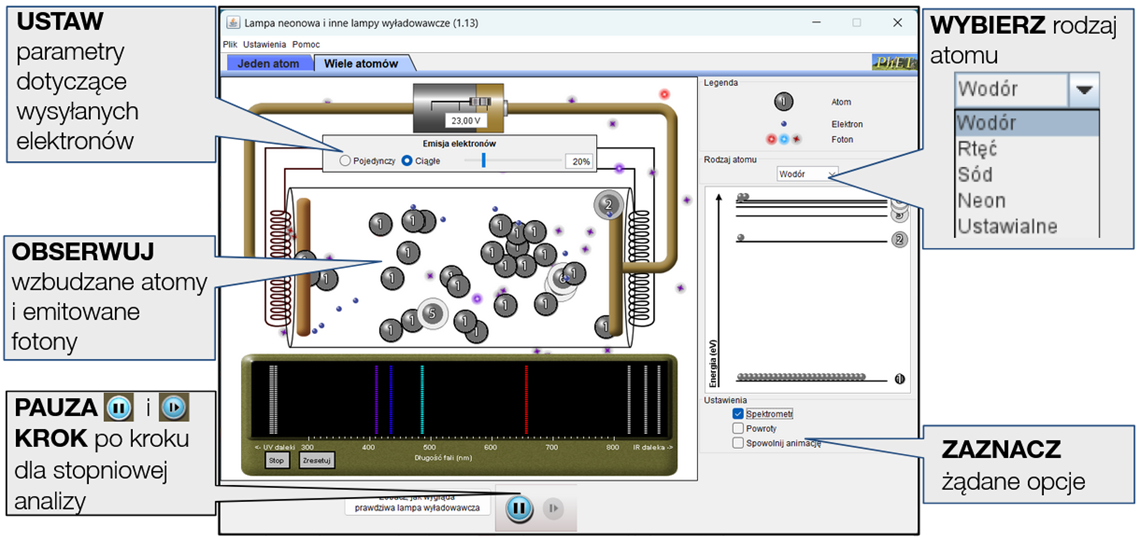Image resolution: width=1140 pixels, height=541 pixels.
Task: Open the Plik menu
Action: (x=230, y=44)
